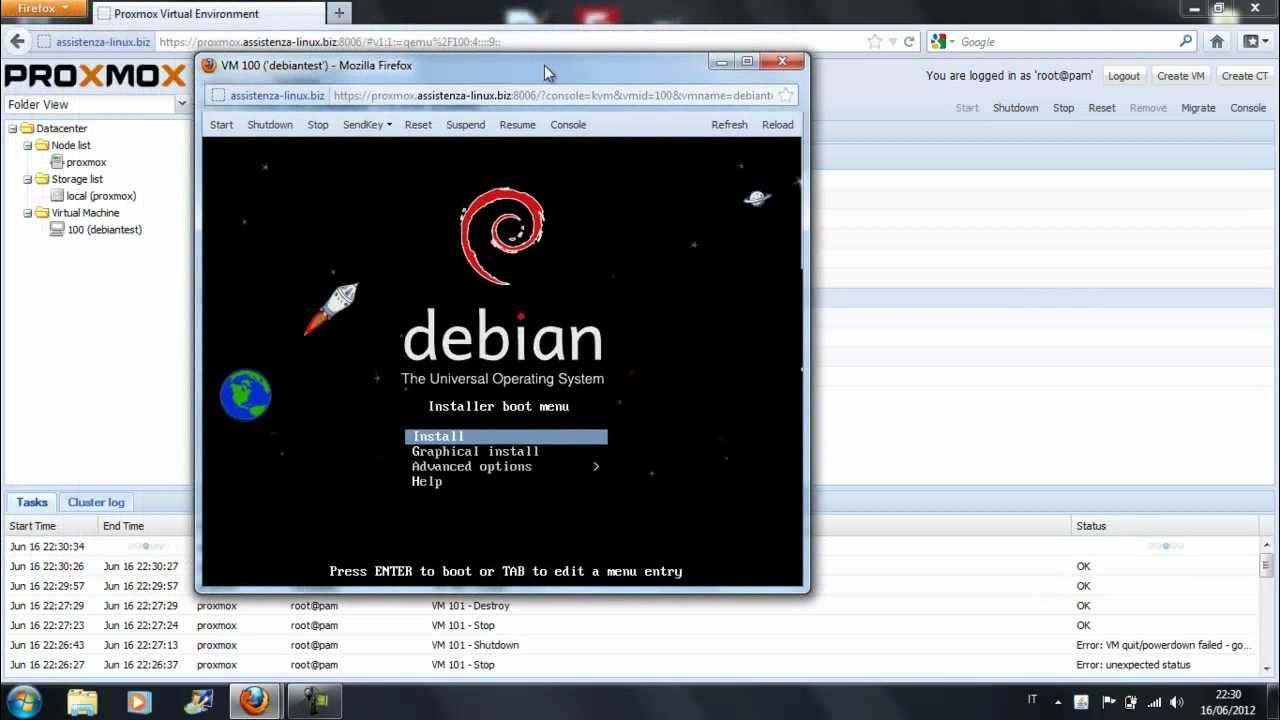1280x720 pixels.
Task: Select the proxmox node icon in tree
Action: click(57, 162)
